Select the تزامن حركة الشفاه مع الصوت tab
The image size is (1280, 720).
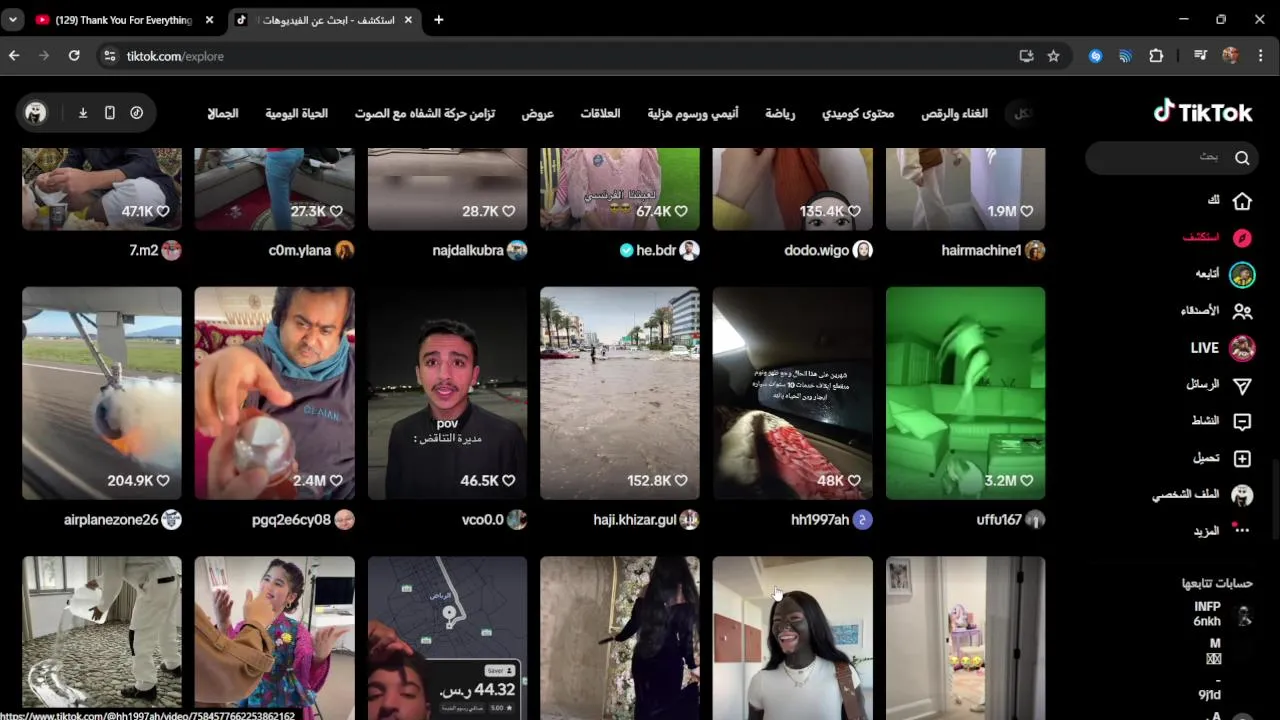click(424, 113)
